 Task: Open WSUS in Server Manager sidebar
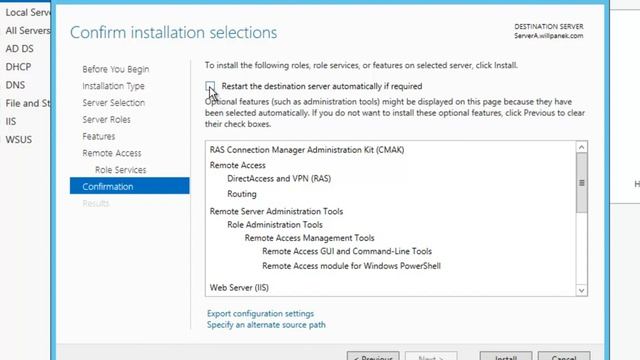coord(19,140)
